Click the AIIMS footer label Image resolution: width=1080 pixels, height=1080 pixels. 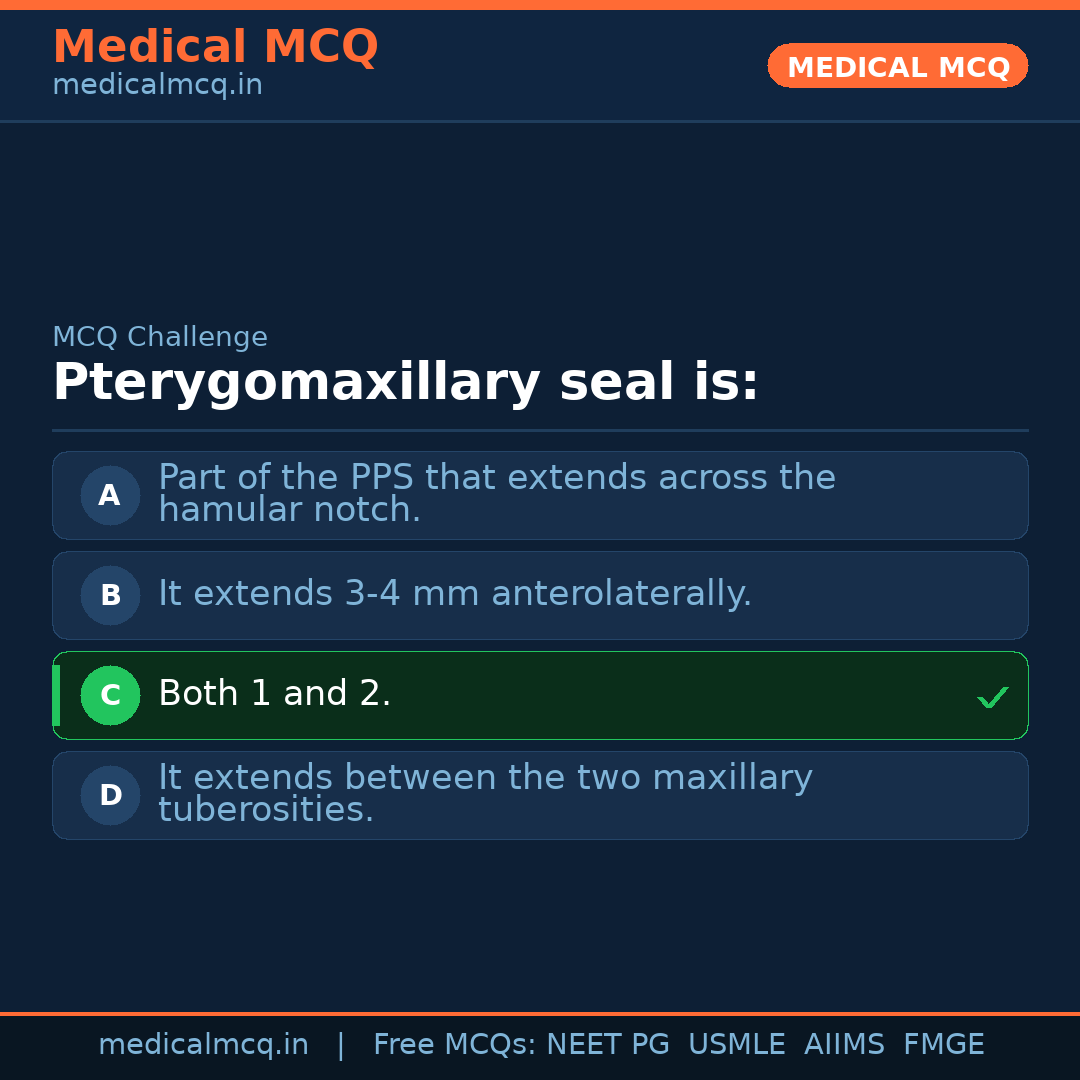[844, 1045]
